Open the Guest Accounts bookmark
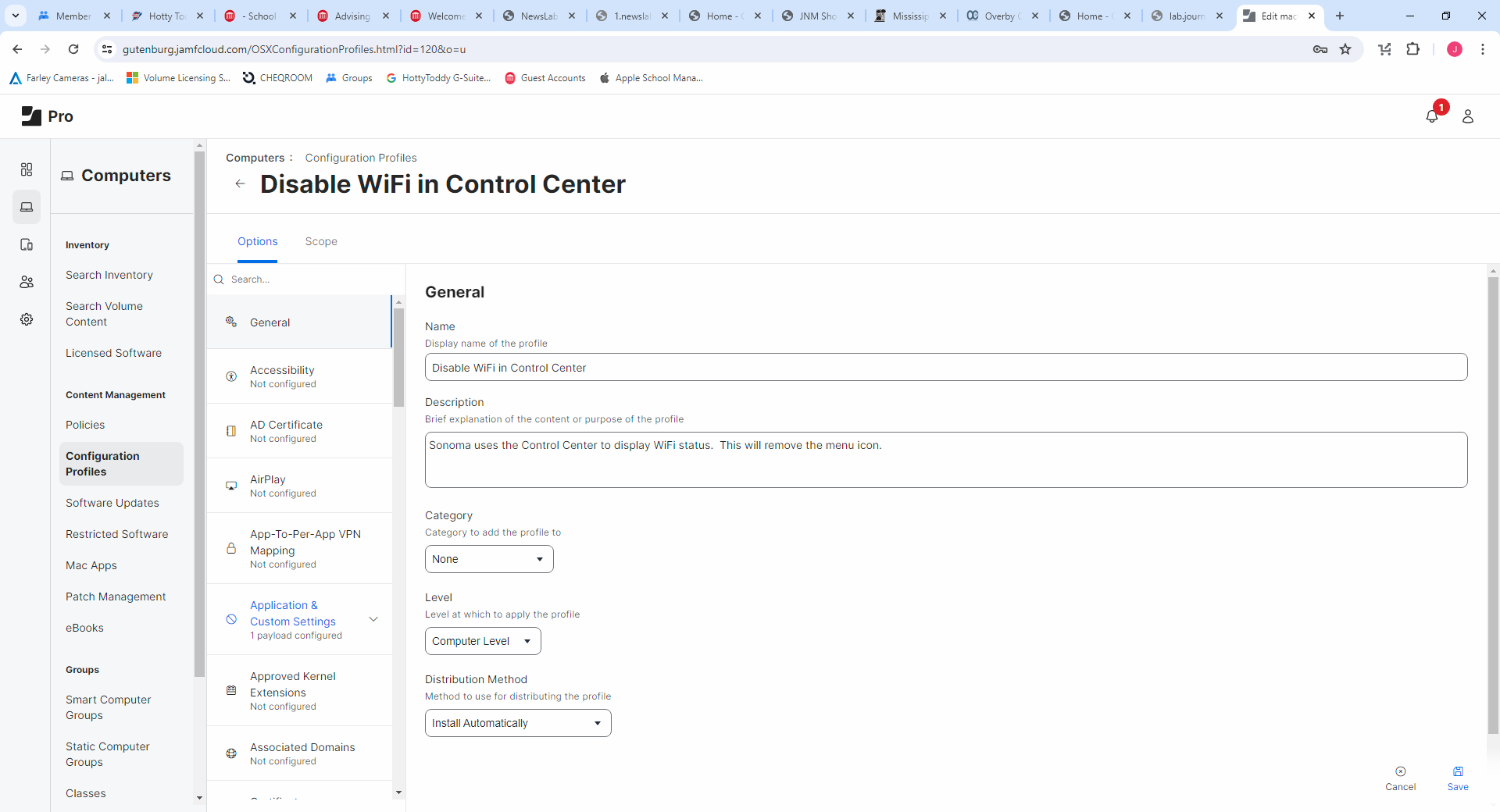The width and height of the screenshot is (1500, 812). [545, 78]
